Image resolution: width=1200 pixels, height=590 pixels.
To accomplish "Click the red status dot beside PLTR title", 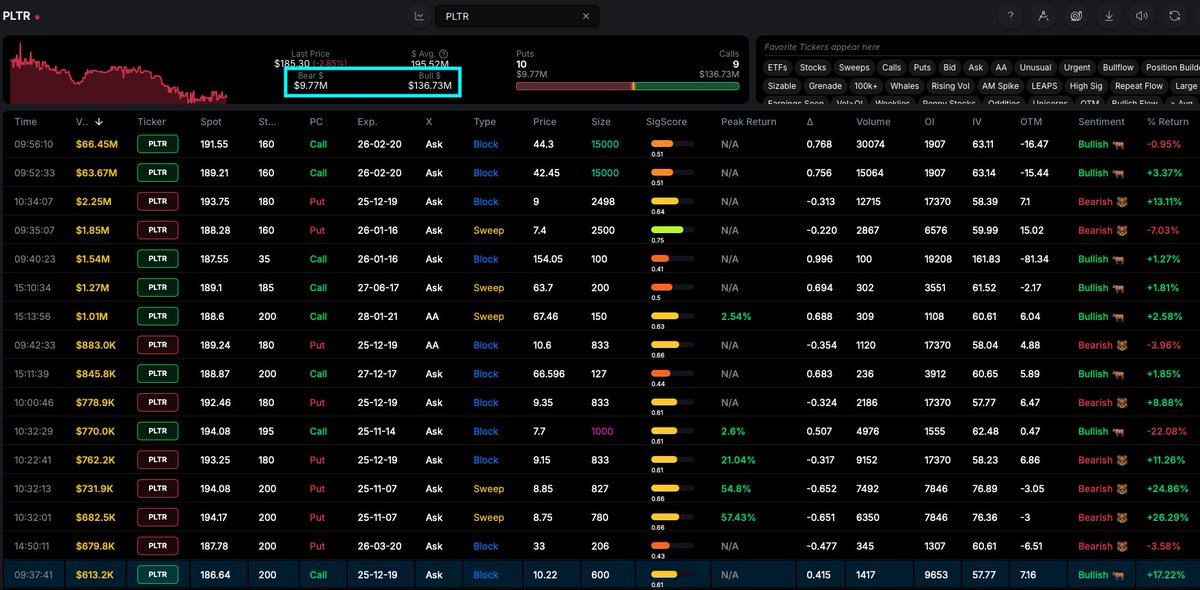I will (x=38, y=17).
